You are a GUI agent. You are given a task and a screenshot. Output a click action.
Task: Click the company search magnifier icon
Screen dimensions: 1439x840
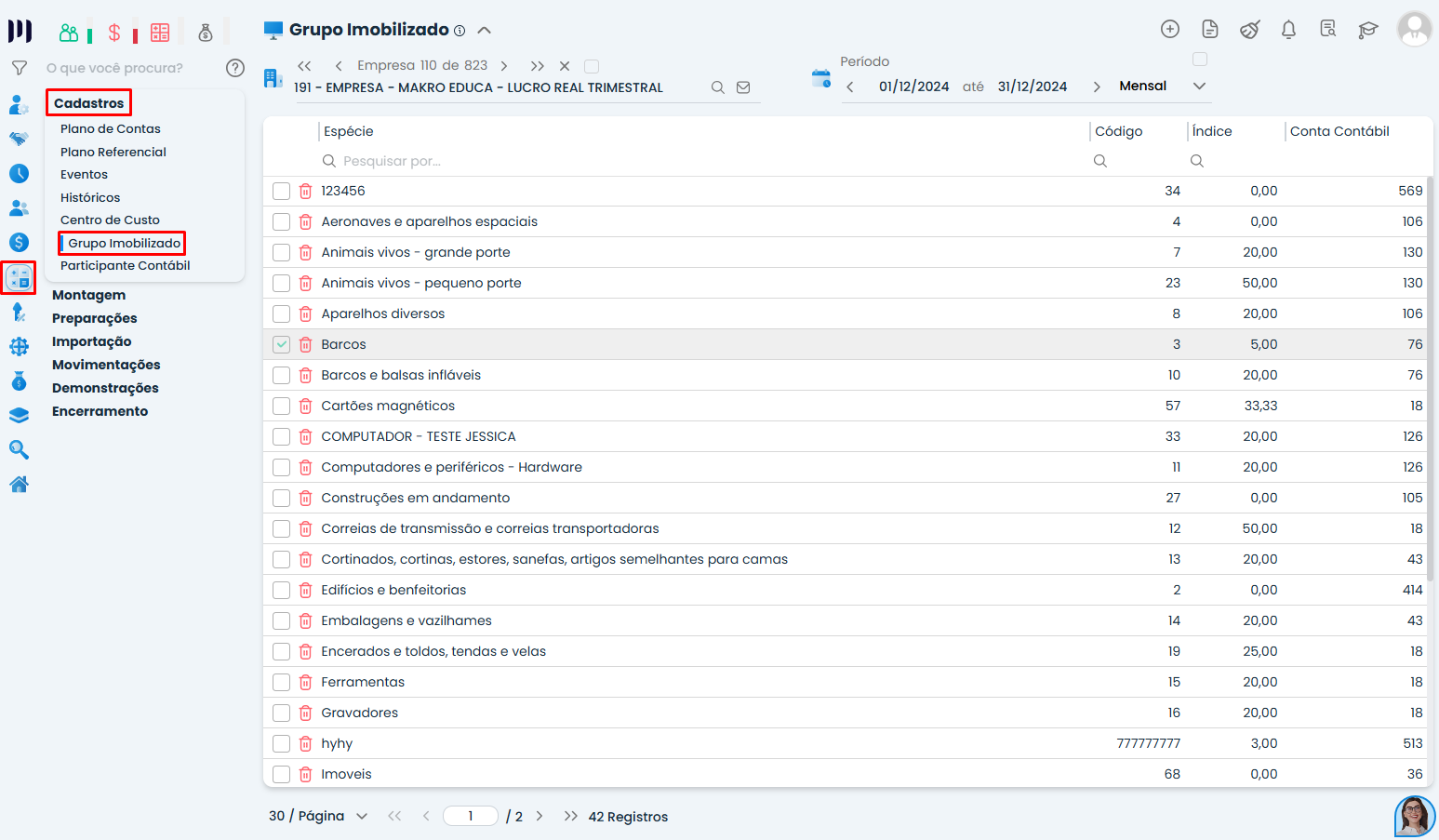(717, 87)
